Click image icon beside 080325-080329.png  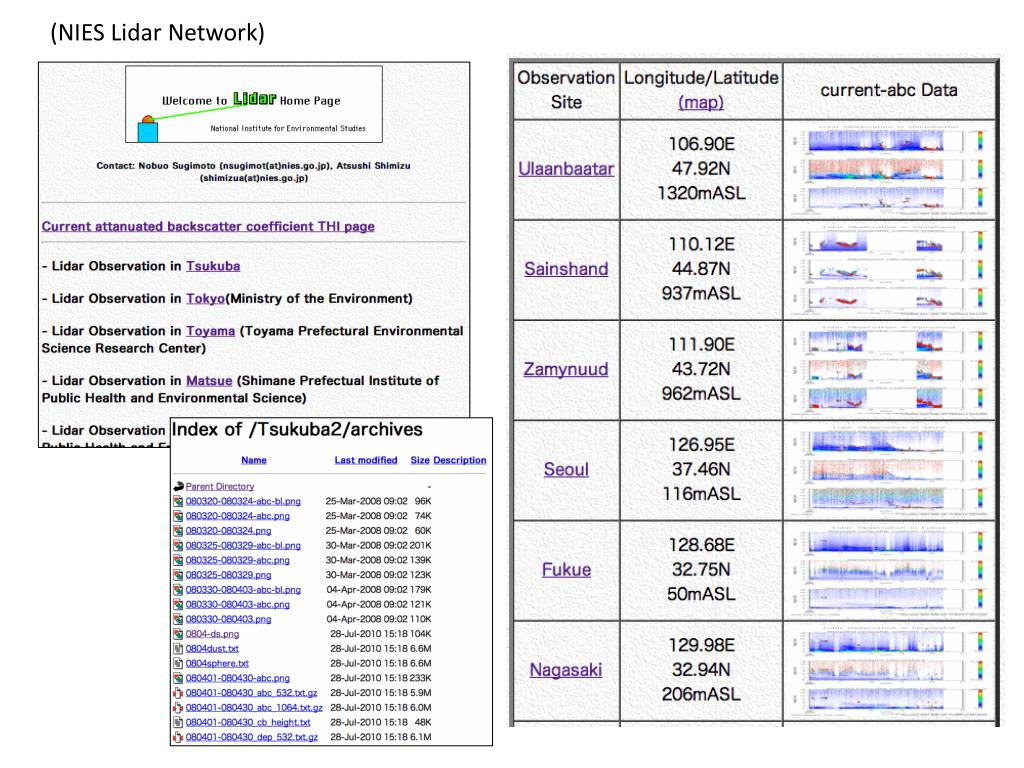coord(178,575)
